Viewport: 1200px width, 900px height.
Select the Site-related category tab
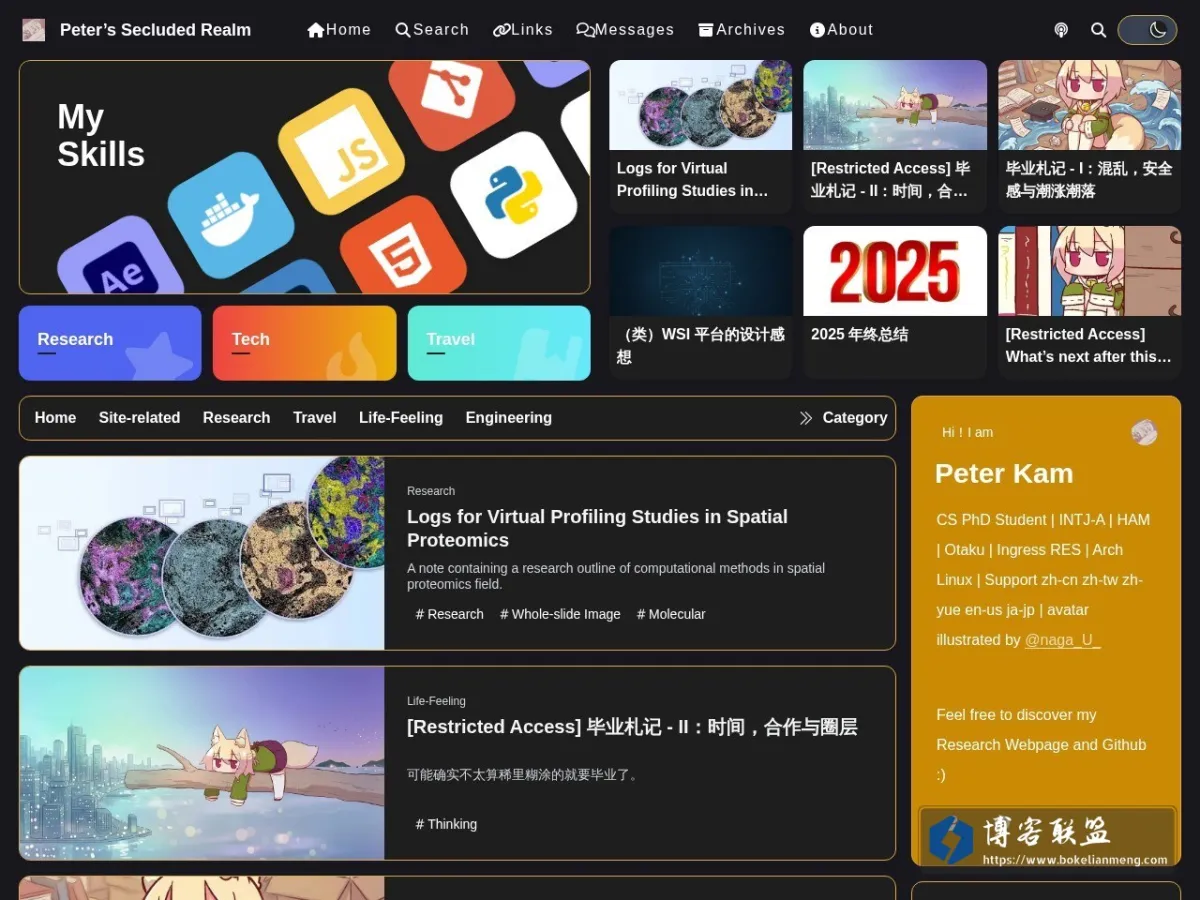(139, 418)
